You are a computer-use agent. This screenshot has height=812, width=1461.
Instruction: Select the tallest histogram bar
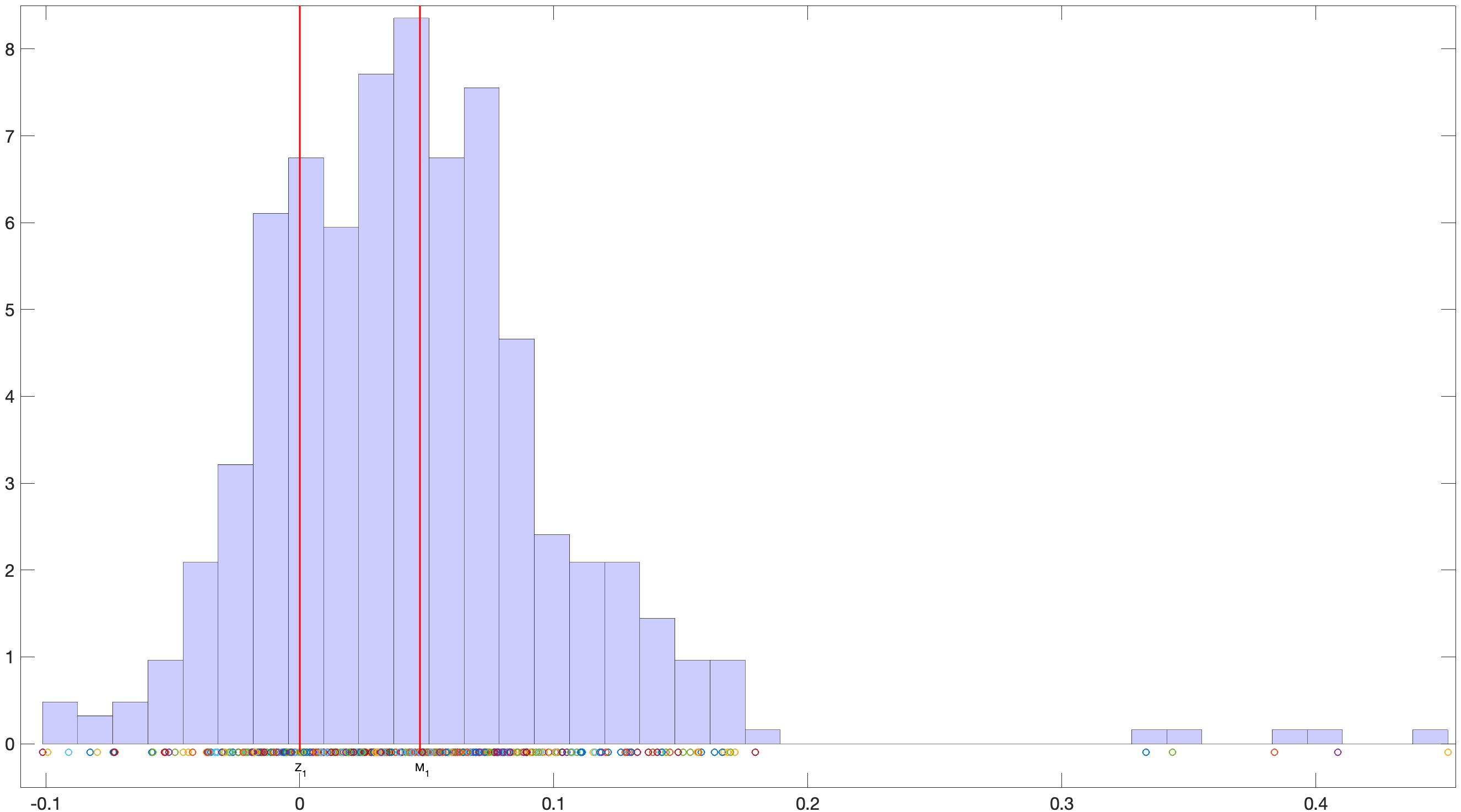point(406,380)
